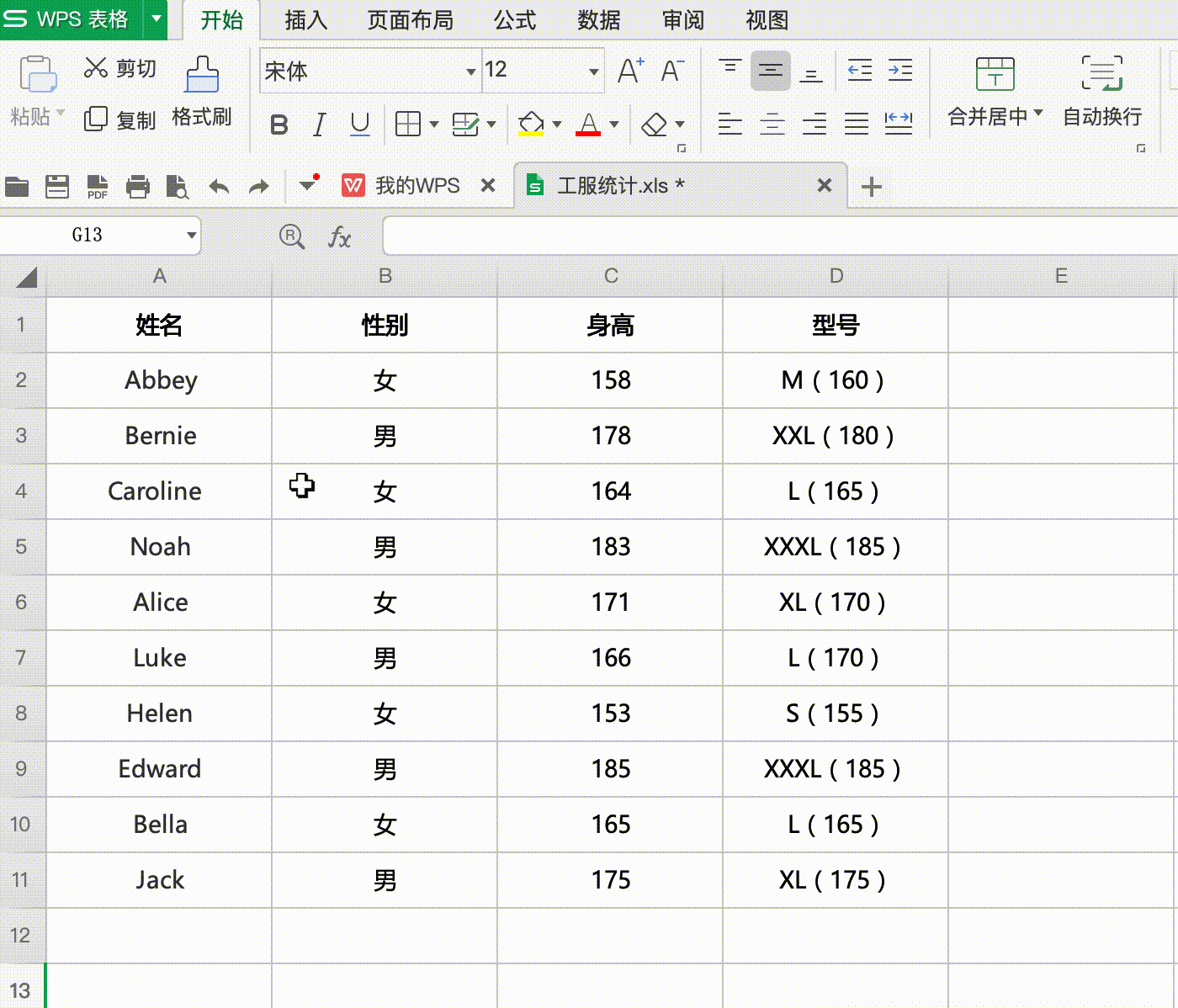Viewport: 1178px width, 1008px height.
Task: Select cell containing Caroline in column A
Action: point(159,491)
